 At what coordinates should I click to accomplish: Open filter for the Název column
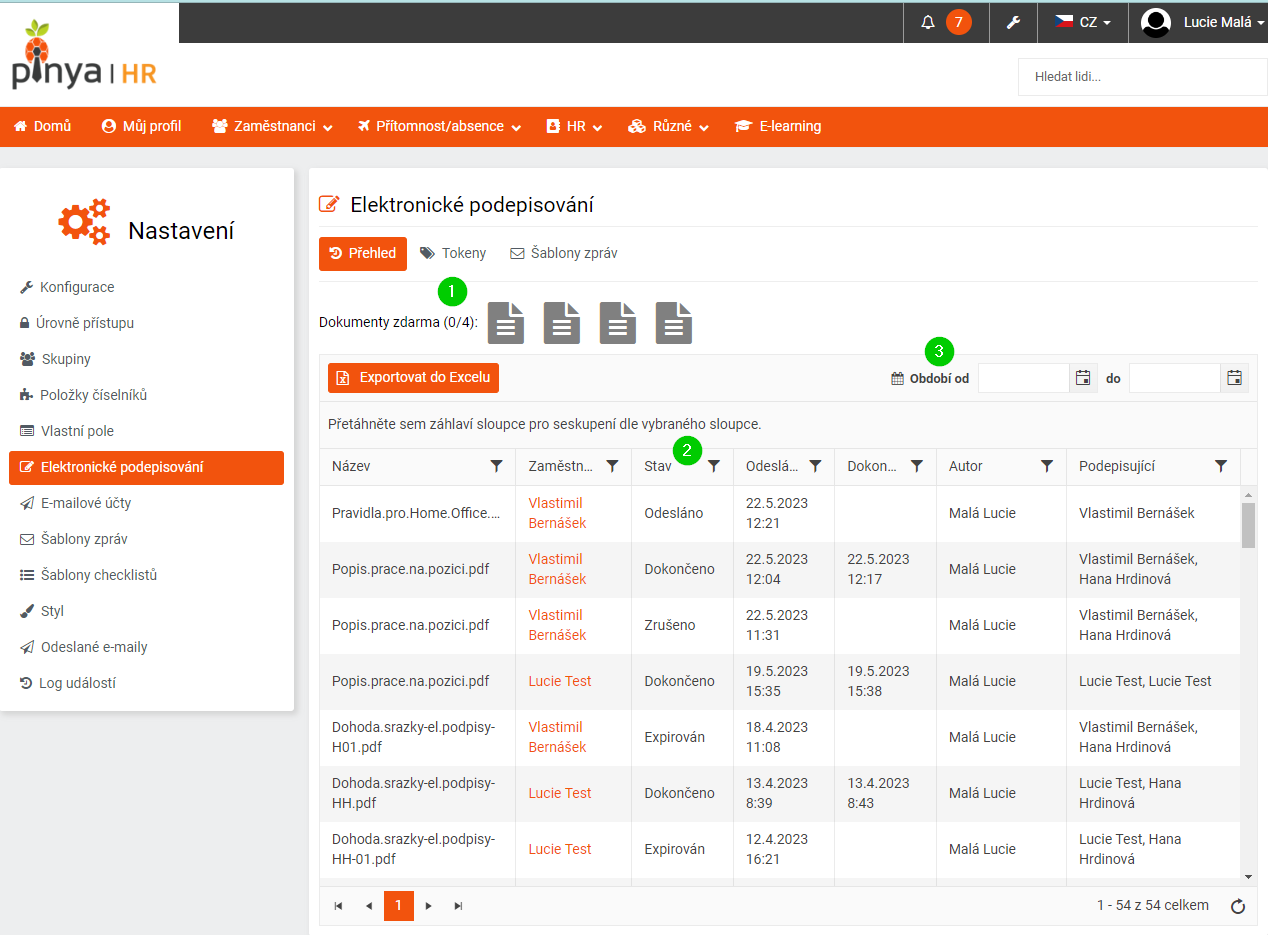coord(497,466)
